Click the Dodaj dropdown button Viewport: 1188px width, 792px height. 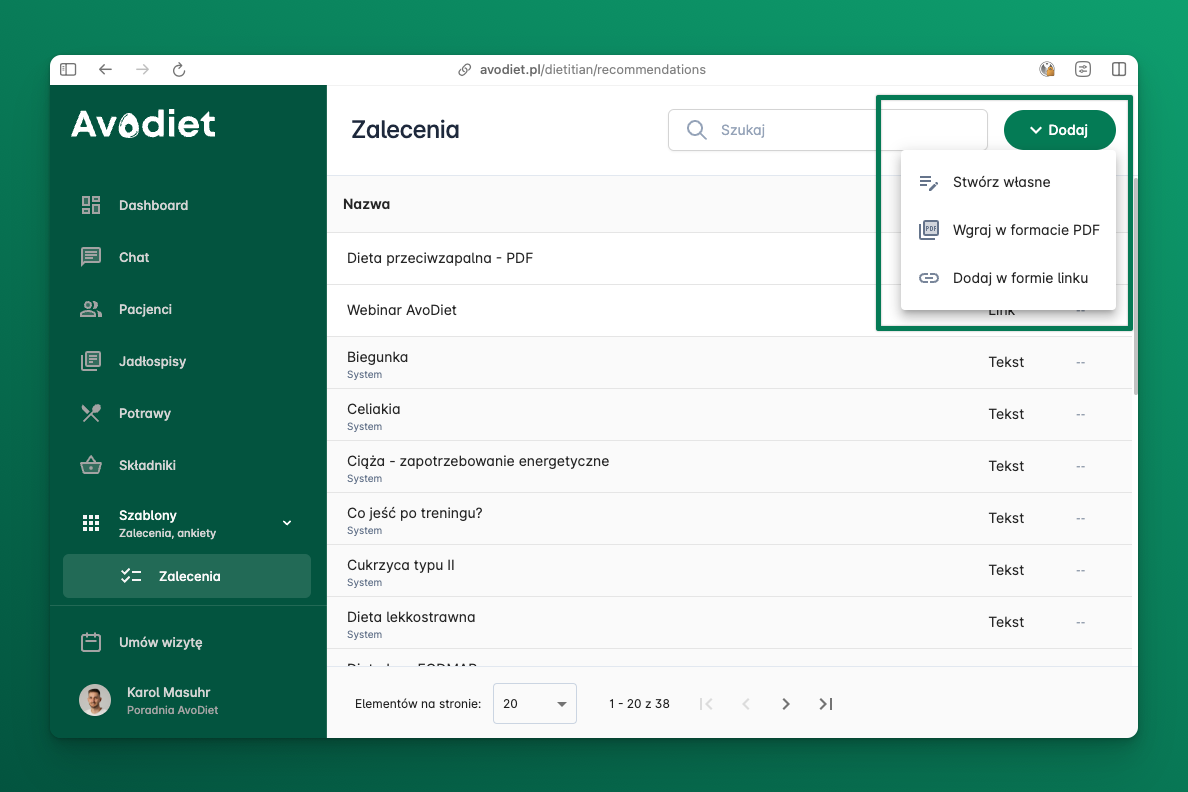click(x=1059, y=130)
